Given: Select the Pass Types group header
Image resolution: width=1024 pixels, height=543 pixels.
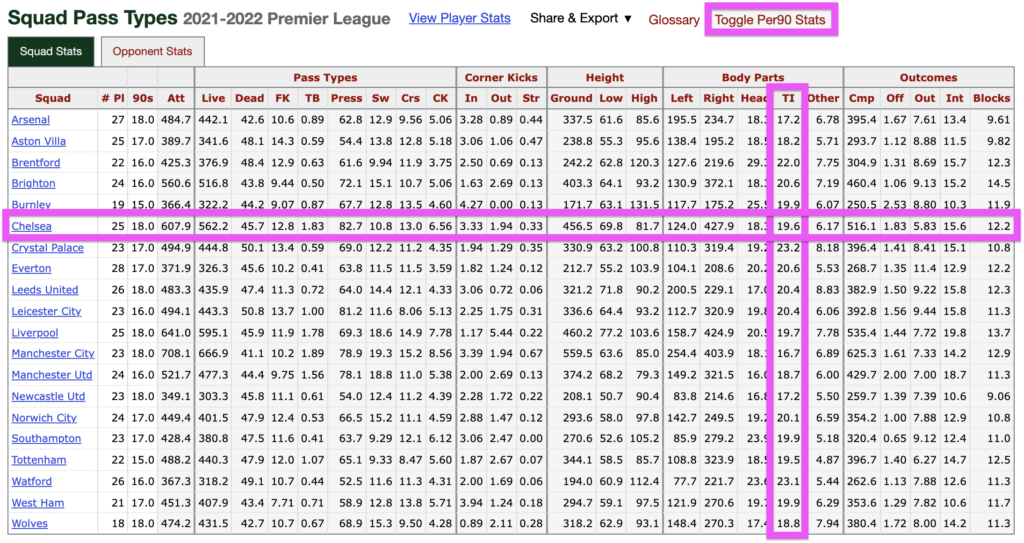Looking at the screenshot, I should click(x=325, y=77).
